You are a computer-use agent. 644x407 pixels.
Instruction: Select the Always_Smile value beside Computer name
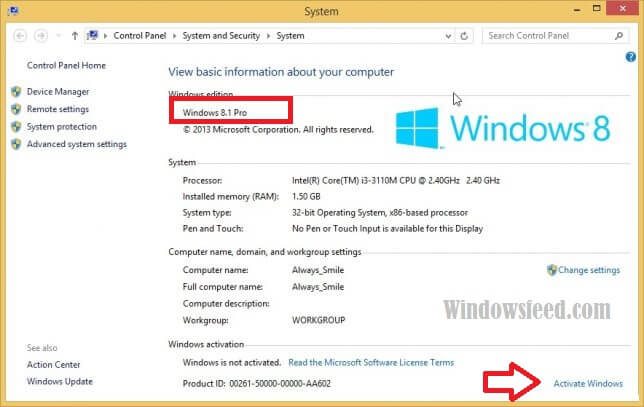[x=318, y=270]
